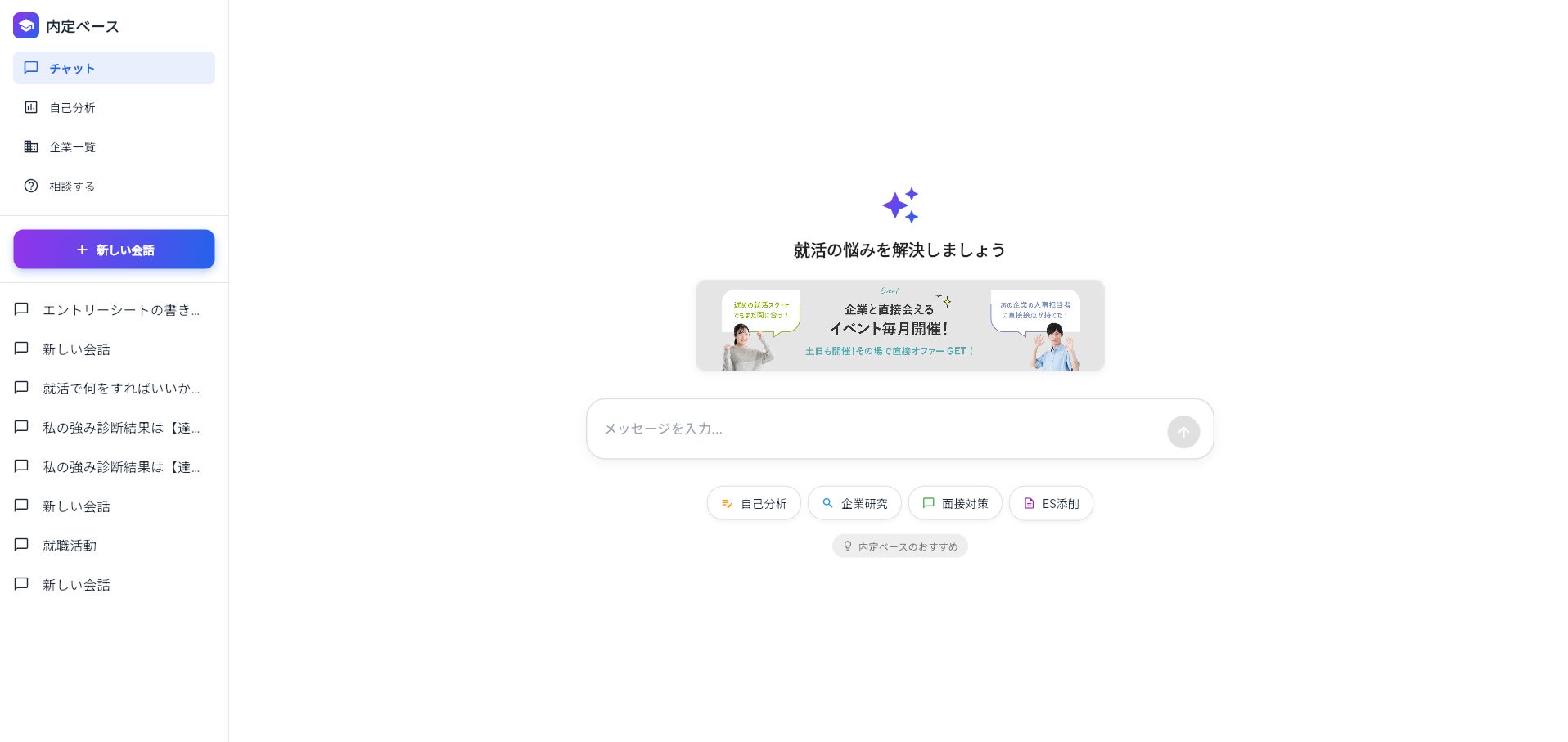
Task: Click the 相談する question mark icon
Action: [31, 186]
